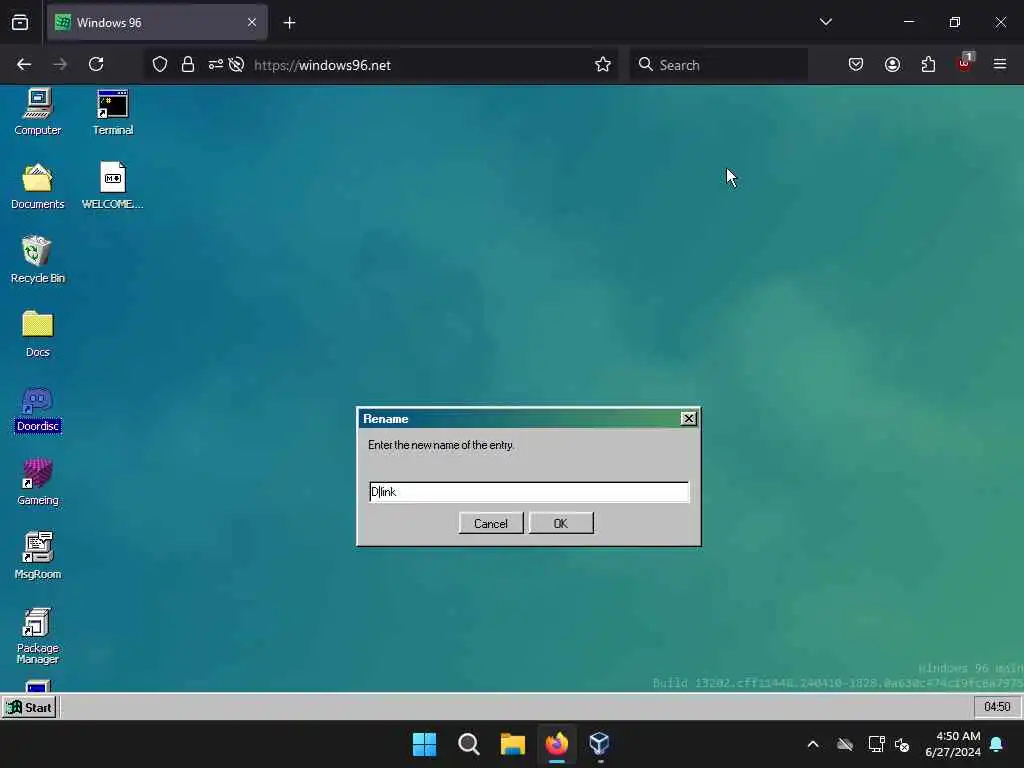Reload the current page
1024x768 pixels.
tap(96, 64)
